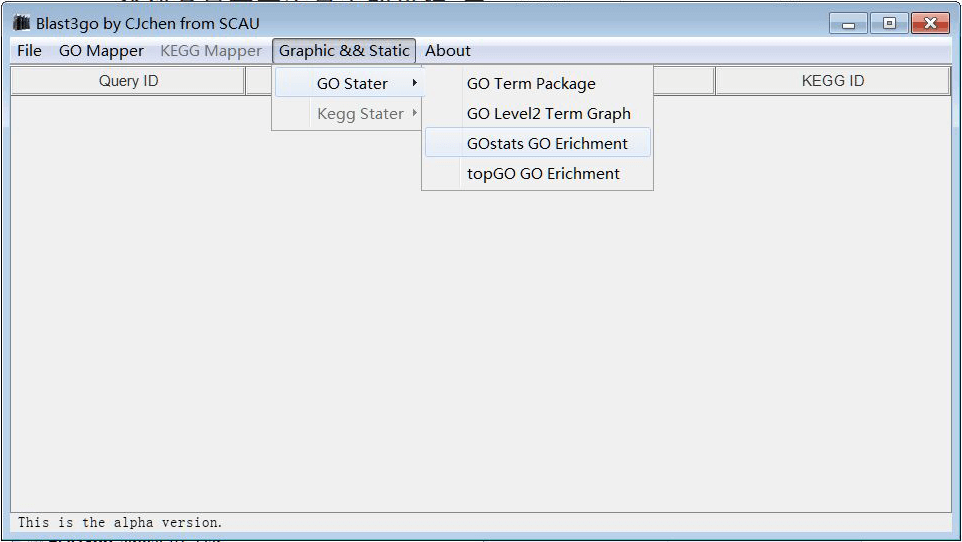This screenshot has height=542, width=962.
Task: Maximize the Blast3go window
Action: 889,23
